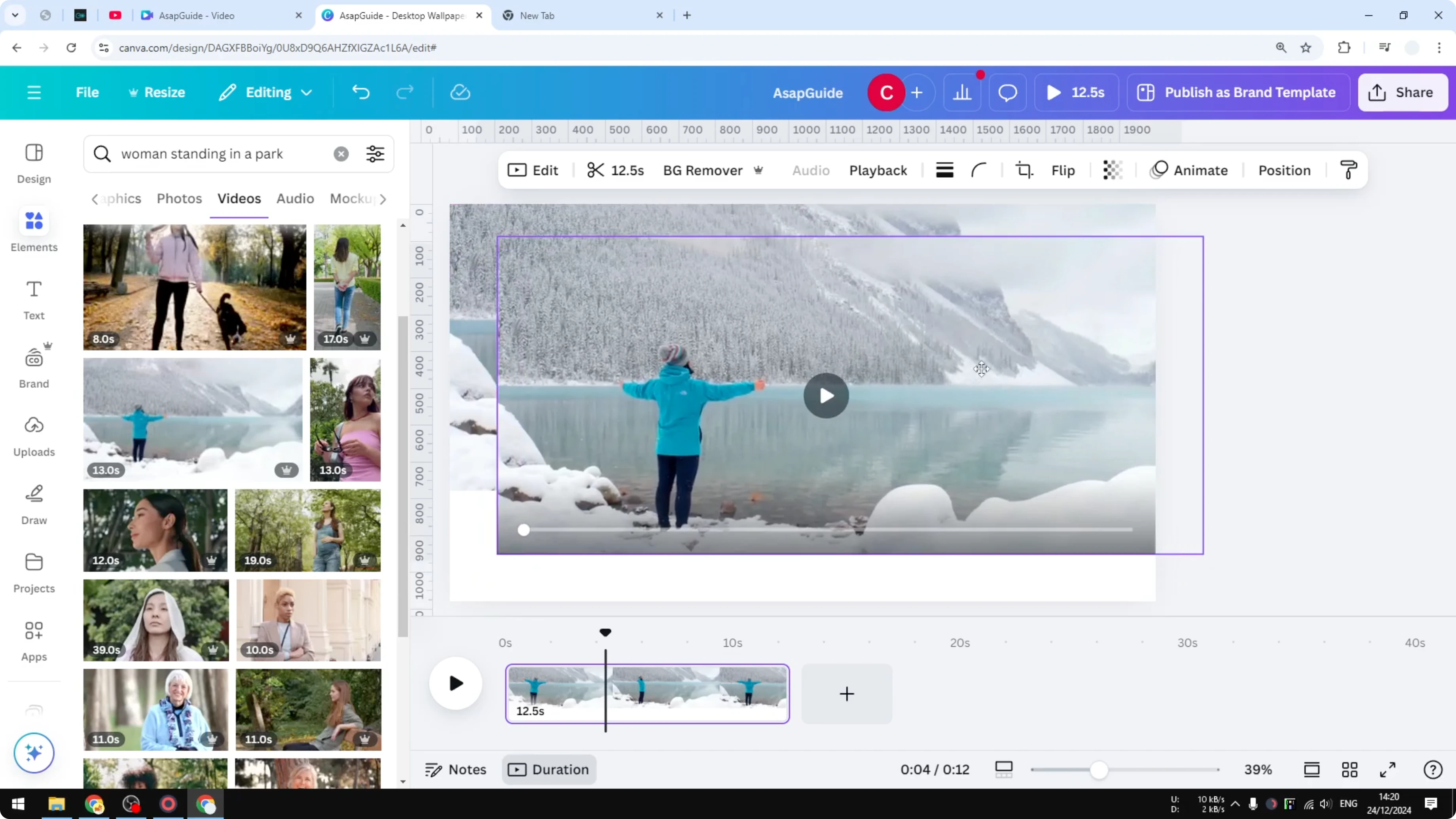This screenshot has height=819, width=1456.
Task: Show more asset category tabs with right arrow
Action: click(x=384, y=199)
